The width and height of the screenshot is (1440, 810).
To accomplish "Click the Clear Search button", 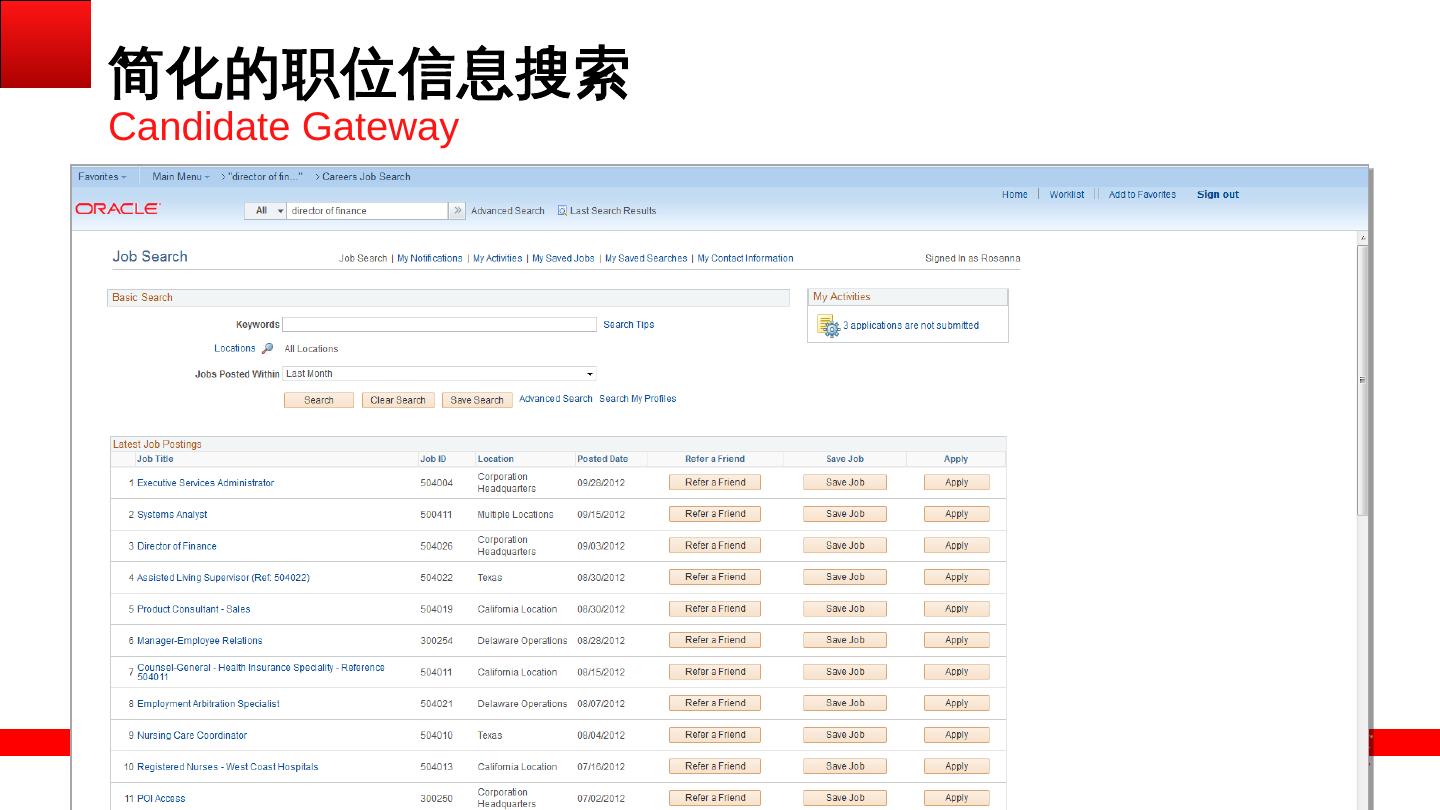I will click(x=398, y=400).
